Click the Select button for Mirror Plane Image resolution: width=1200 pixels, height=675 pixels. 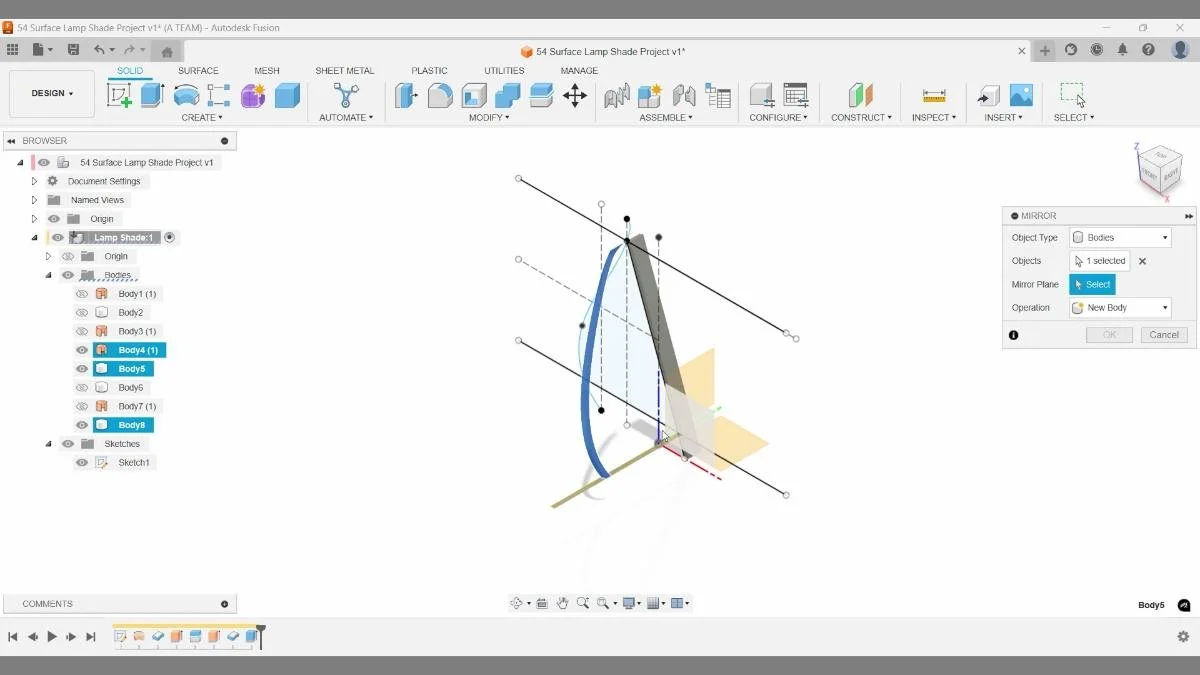(1092, 284)
